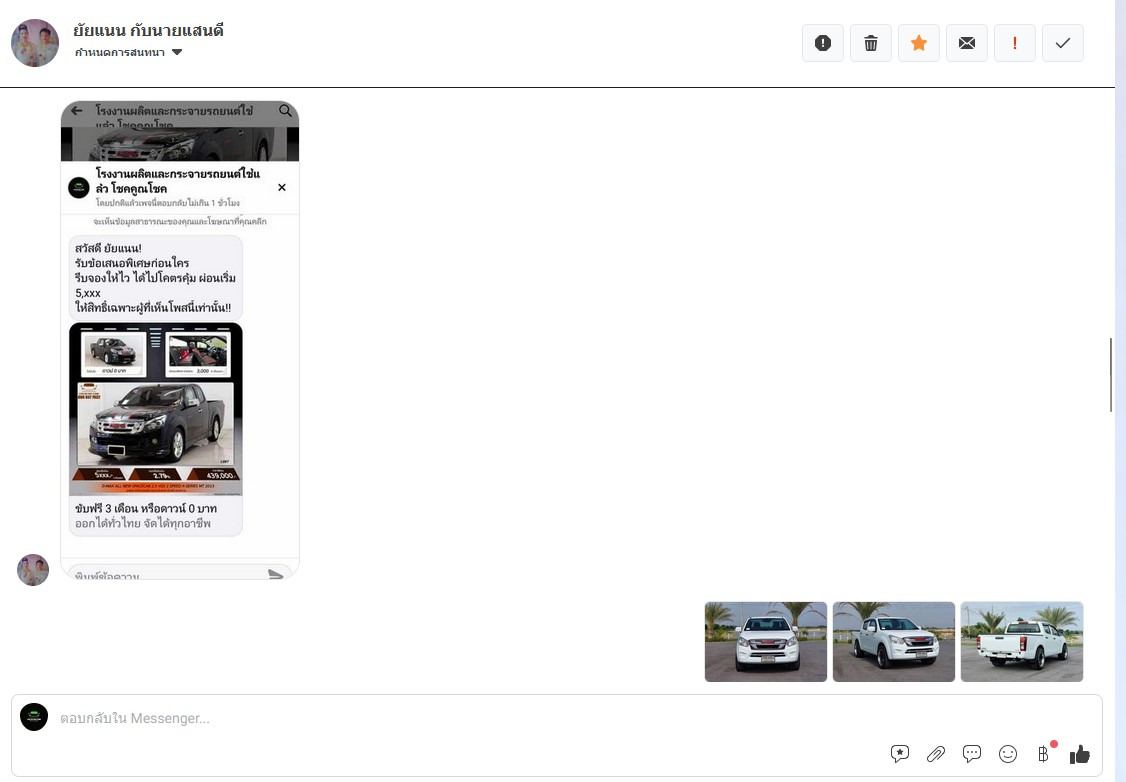The width and height of the screenshot is (1126, 782).
Task: Click the conversation vertical scrollbar
Action: (x=1110, y=375)
